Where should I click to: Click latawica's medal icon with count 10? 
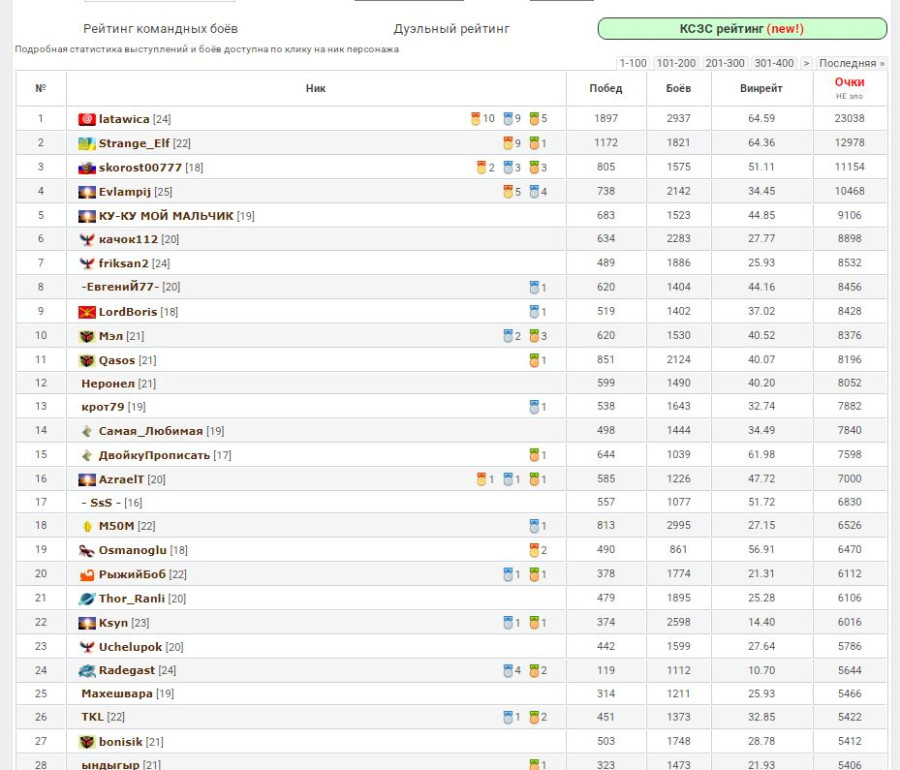pyautogui.click(x=476, y=119)
